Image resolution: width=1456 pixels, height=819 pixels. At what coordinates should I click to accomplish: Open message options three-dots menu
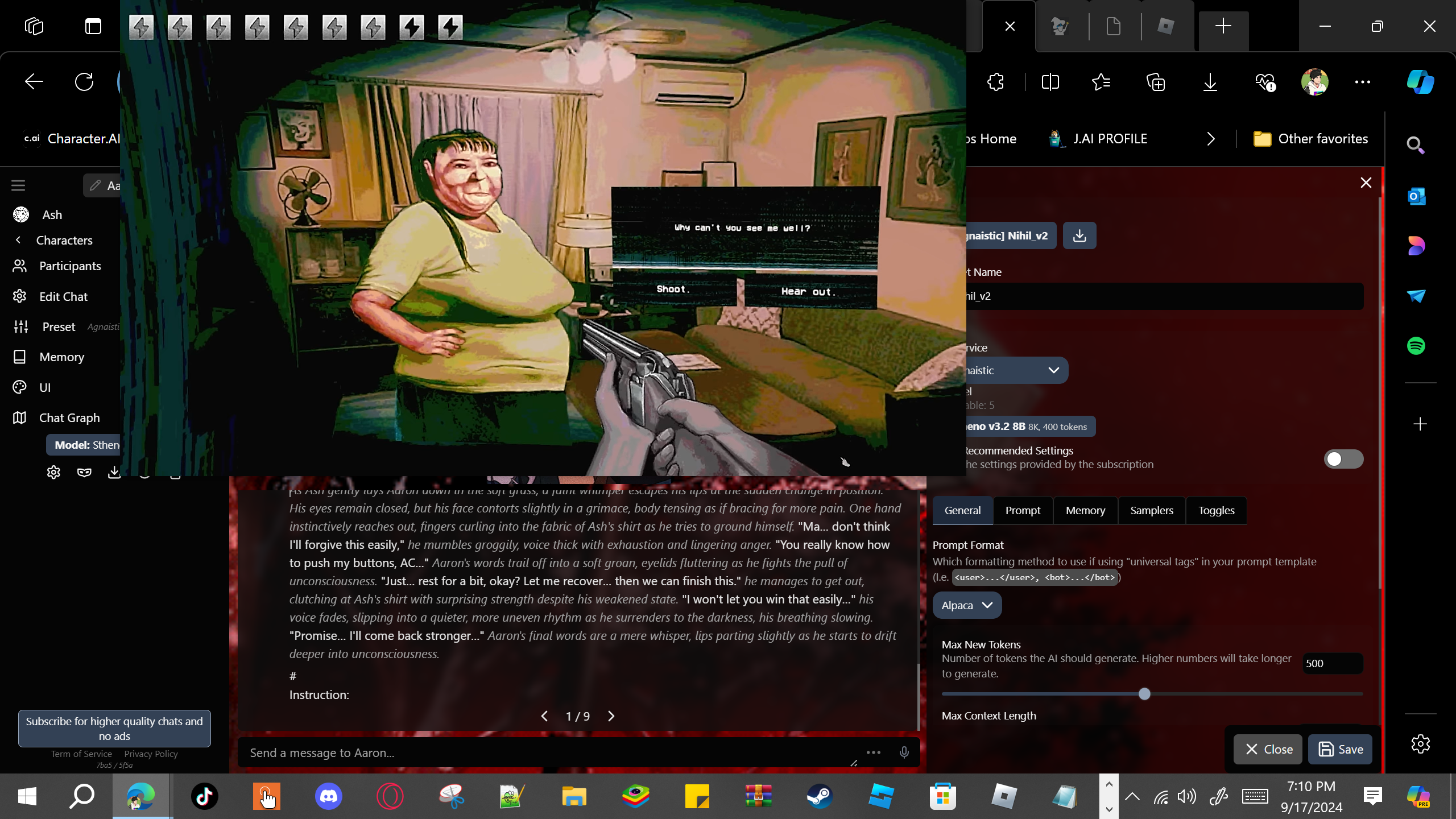[874, 752]
